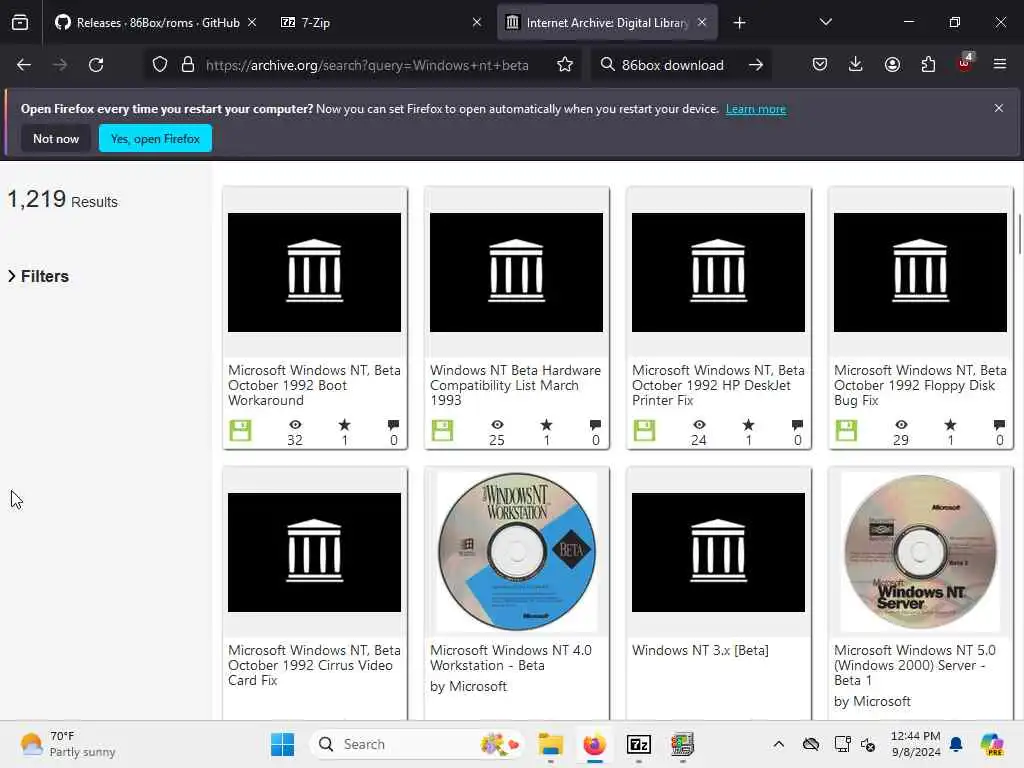Open 7-Zip from the taskbar
This screenshot has height=768, width=1024.
(639, 744)
